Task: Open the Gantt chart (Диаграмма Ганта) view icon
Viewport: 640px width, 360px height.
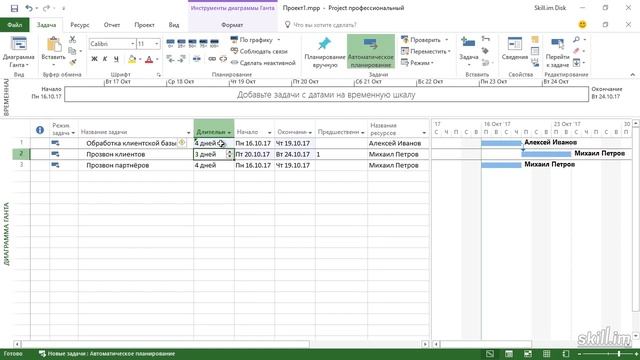Action: coord(19,44)
